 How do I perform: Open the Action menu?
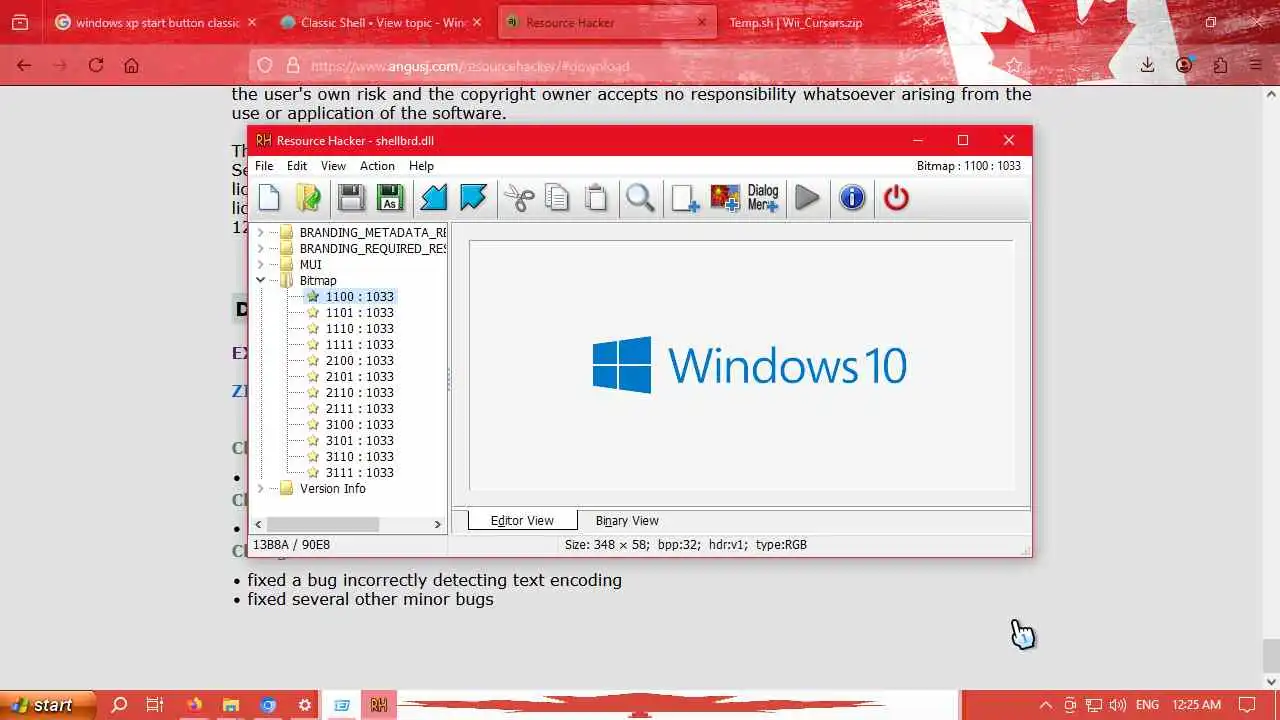pyautogui.click(x=377, y=166)
